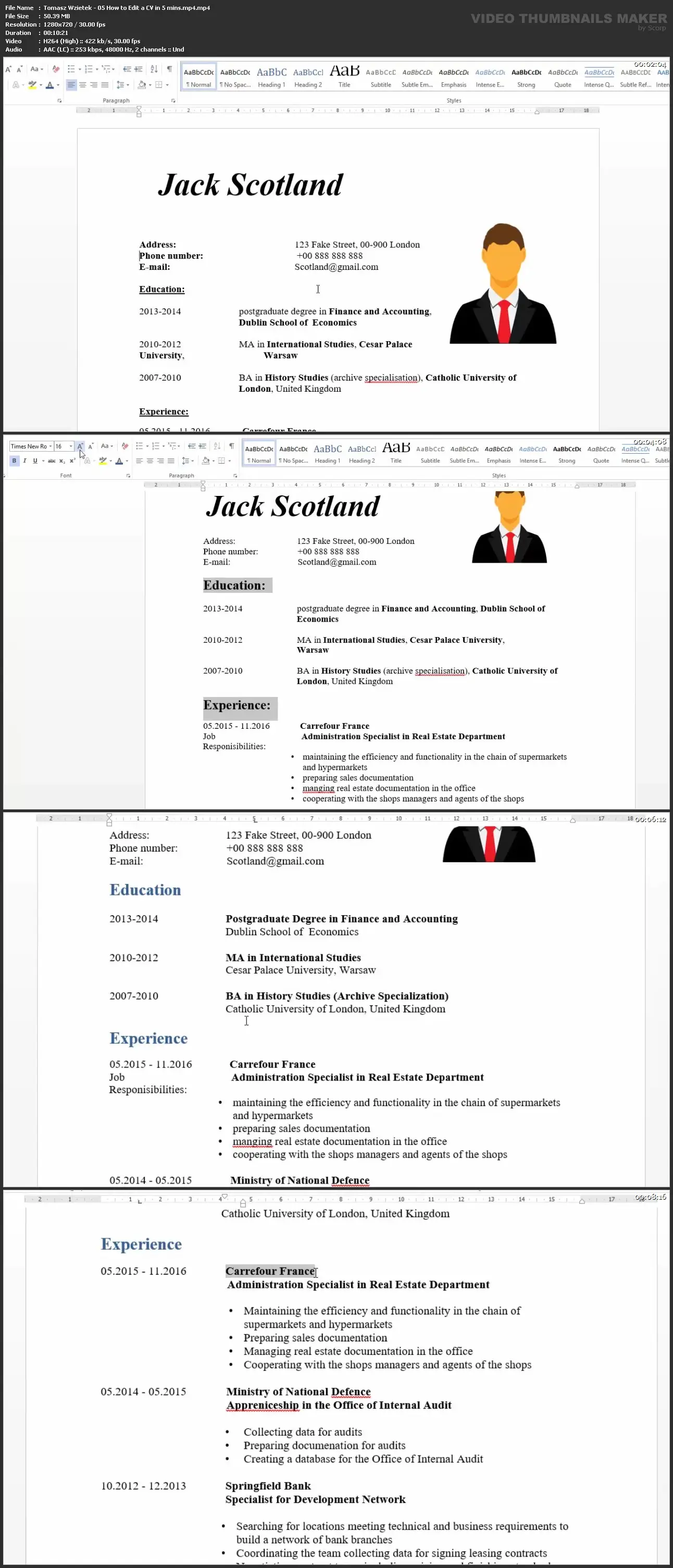This screenshot has height=1568, width=673.
Task: Toggle Underline in second frame ribbon
Action: (x=35, y=461)
